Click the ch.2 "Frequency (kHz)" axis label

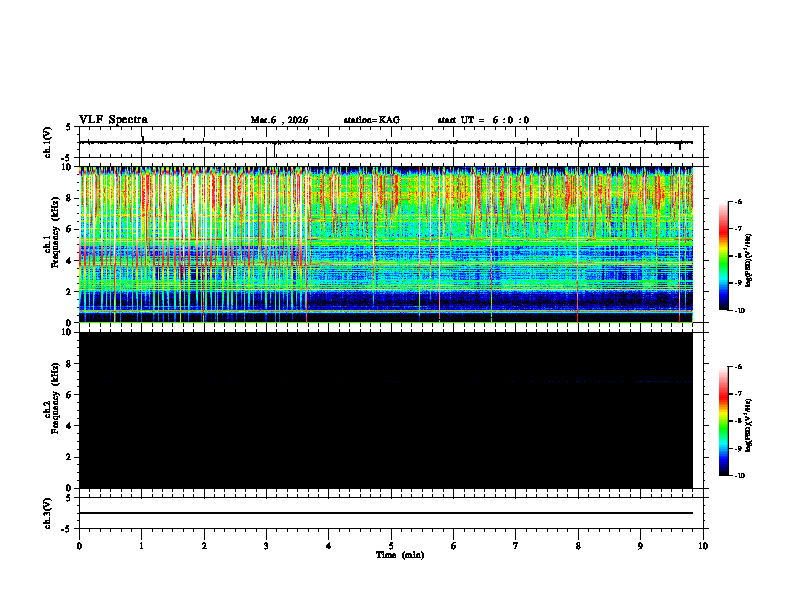pos(55,397)
